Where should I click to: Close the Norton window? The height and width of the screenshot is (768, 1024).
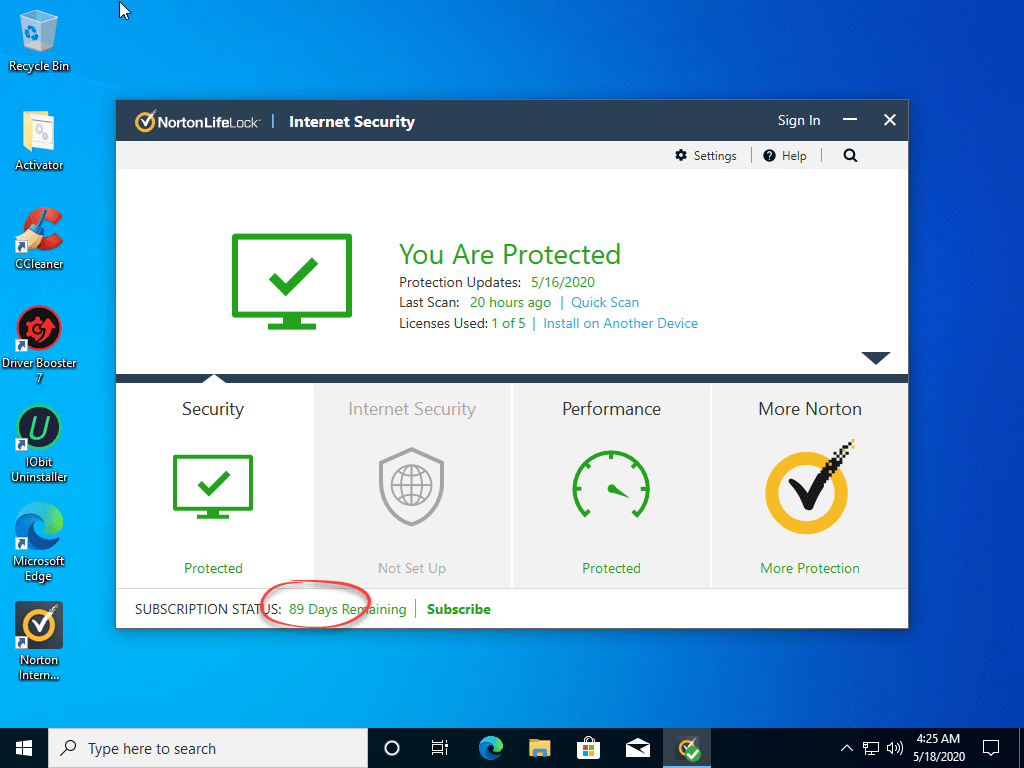click(x=889, y=120)
